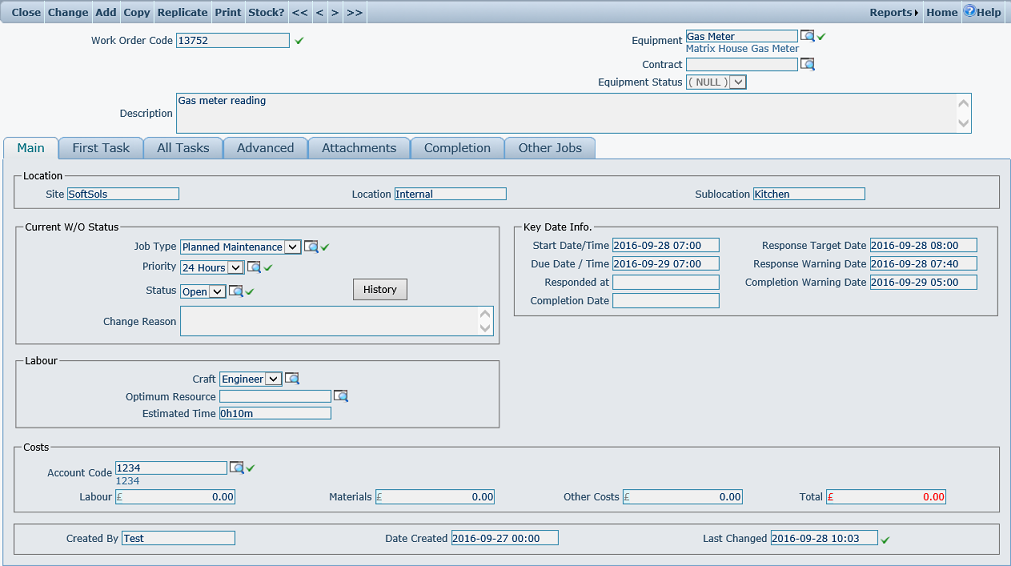Click the Equipment lookup magnifier icon
The height and width of the screenshot is (566, 1011).
pos(807,36)
